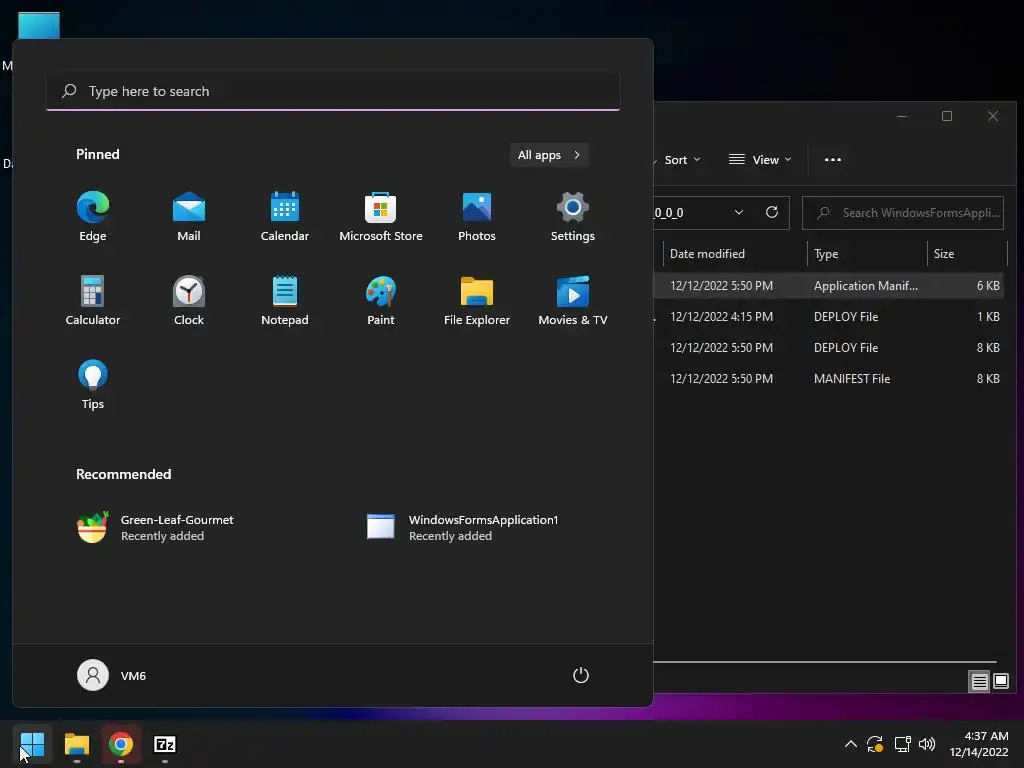Open the clock and date flyout
The height and width of the screenshot is (768, 1024).
[978, 744]
